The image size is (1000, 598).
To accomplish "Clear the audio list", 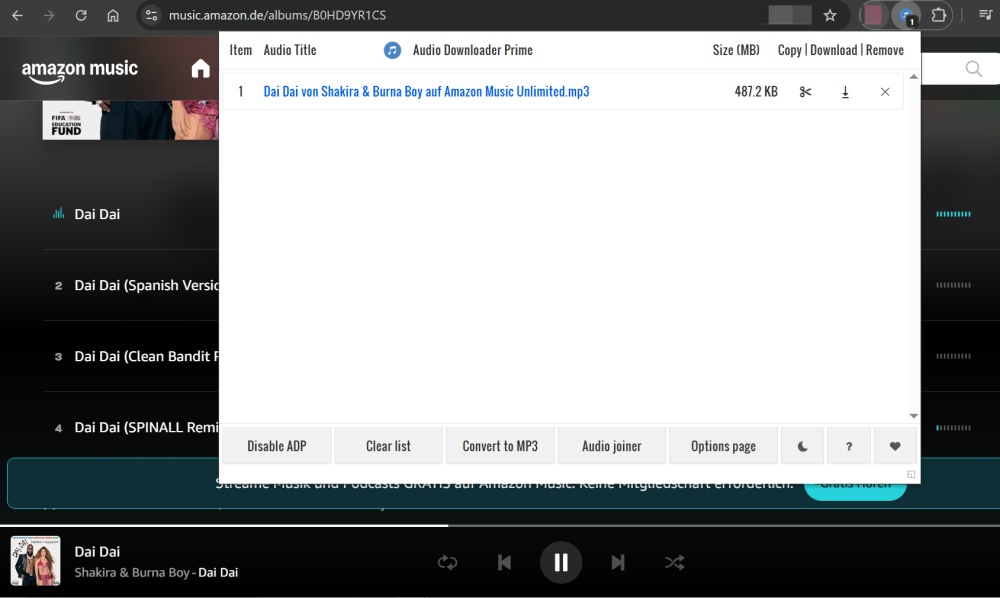I will click(388, 446).
